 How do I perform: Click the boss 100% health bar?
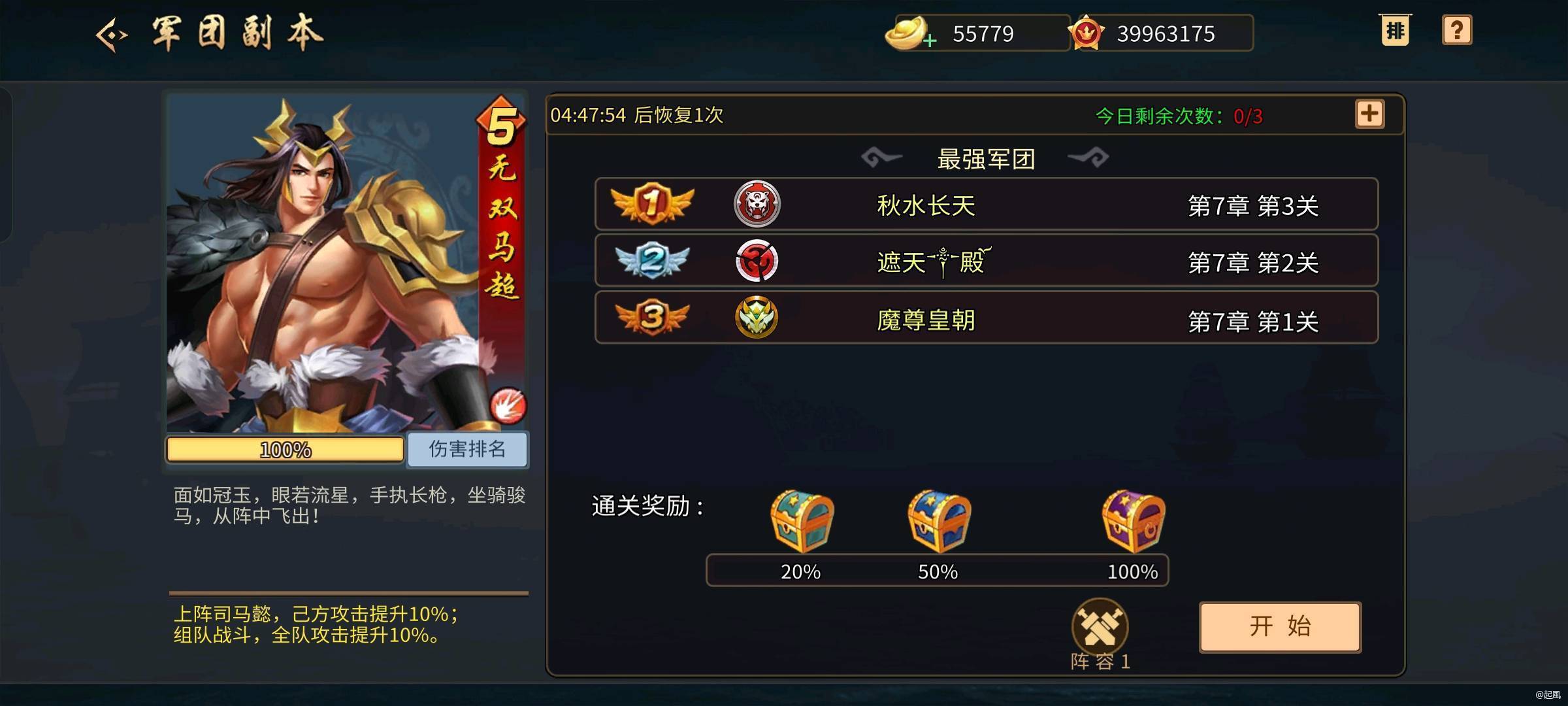286,450
